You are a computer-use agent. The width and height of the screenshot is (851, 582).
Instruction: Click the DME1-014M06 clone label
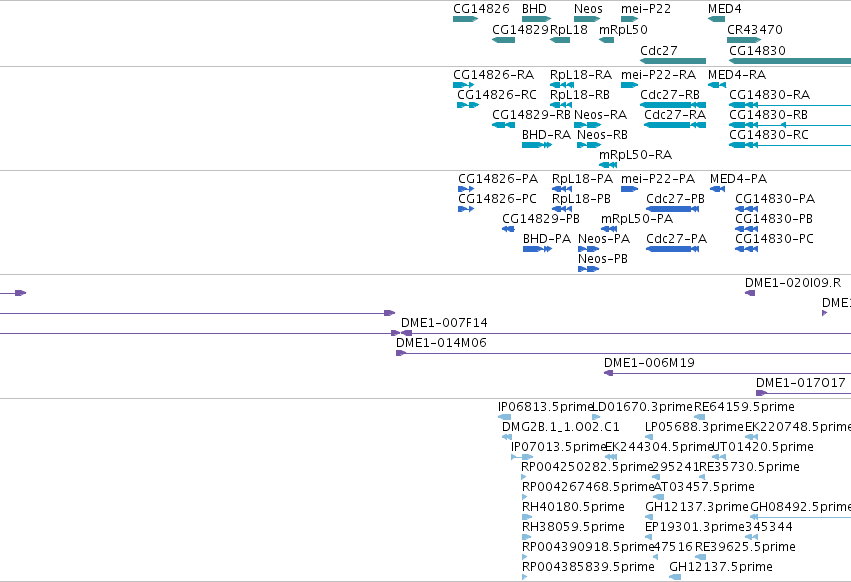coord(441,343)
